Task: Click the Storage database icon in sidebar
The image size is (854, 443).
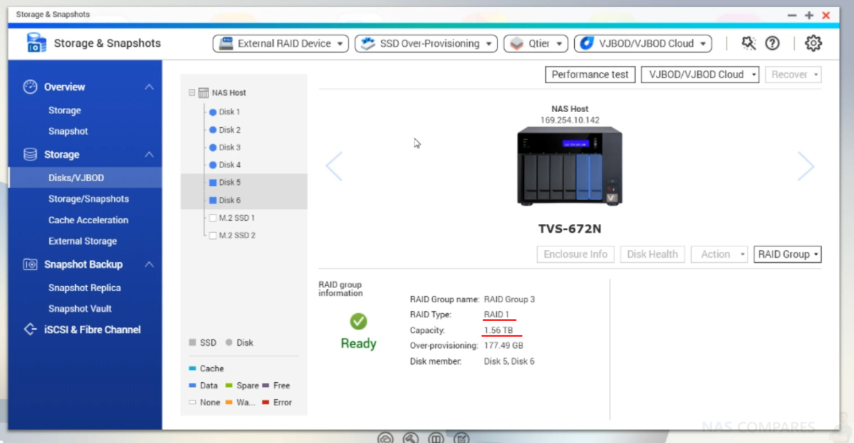Action: 30,155
